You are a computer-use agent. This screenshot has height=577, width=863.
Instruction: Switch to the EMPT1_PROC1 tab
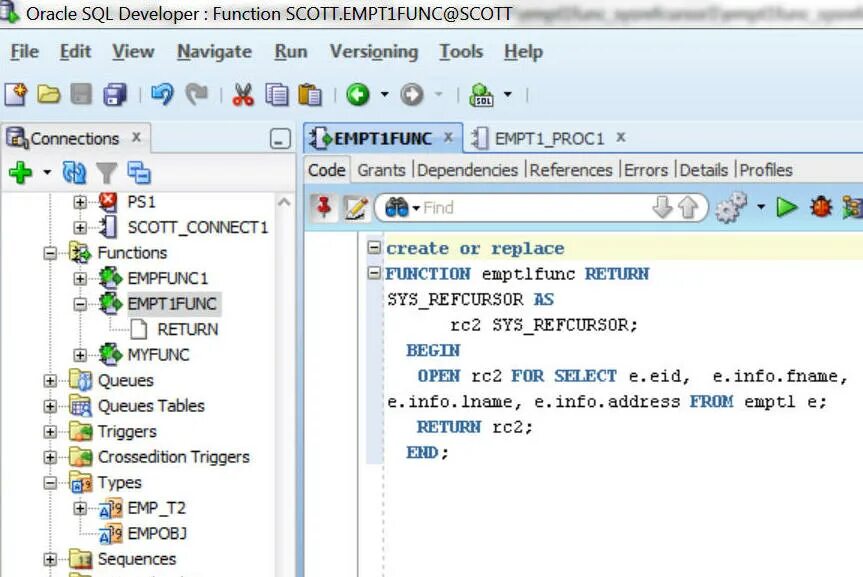point(548,138)
